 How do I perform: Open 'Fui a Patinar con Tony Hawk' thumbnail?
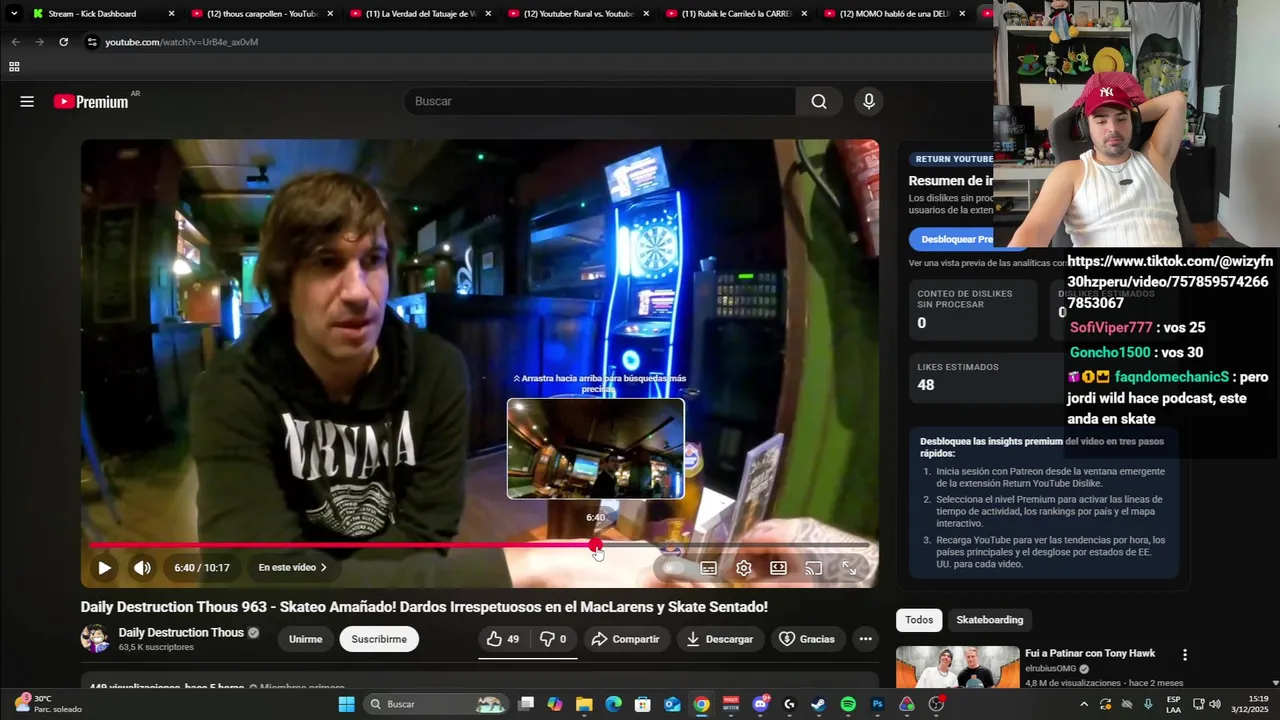click(957, 667)
